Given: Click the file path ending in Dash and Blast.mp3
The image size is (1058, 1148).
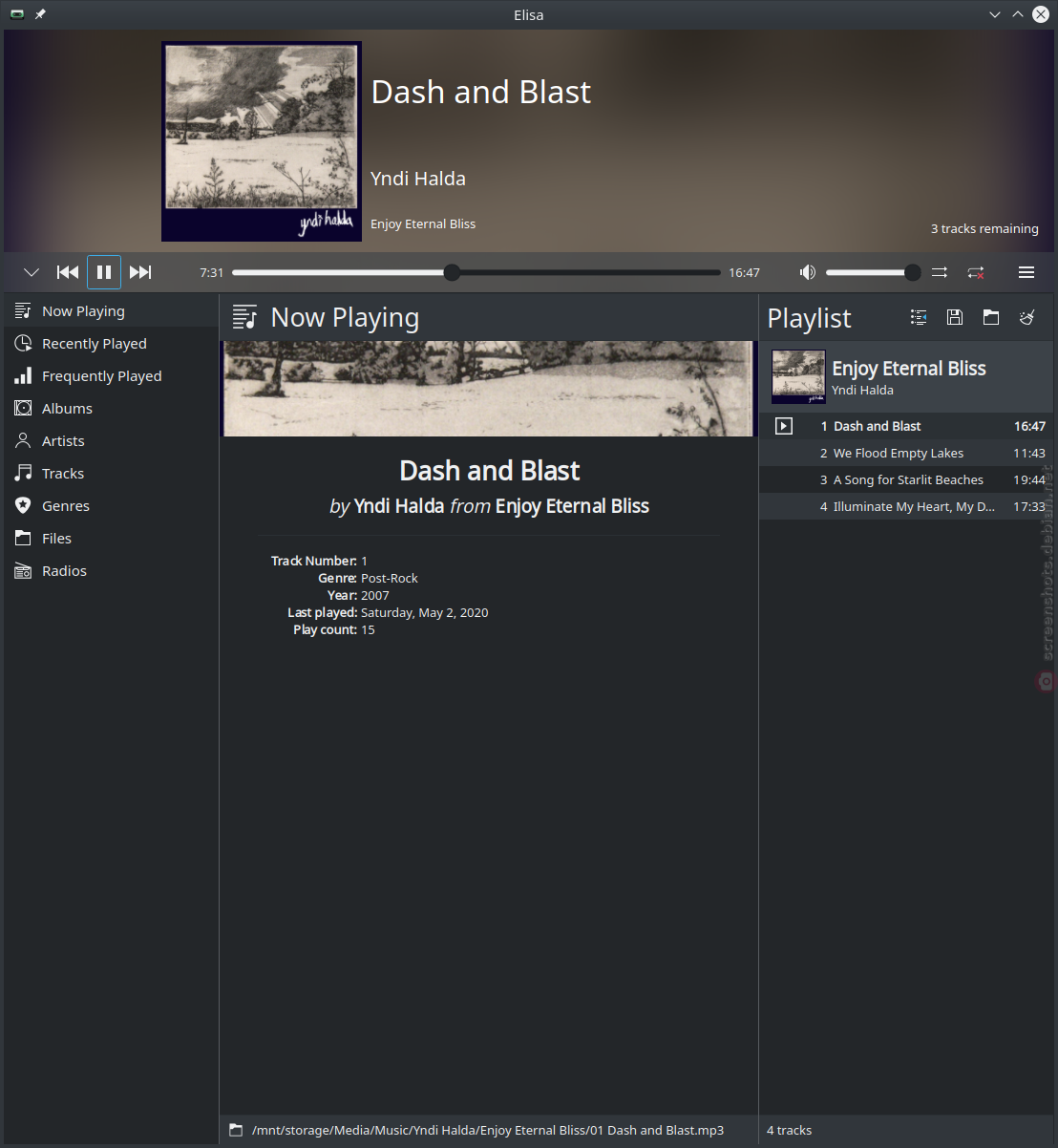Looking at the screenshot, I should pos(488,1131).
